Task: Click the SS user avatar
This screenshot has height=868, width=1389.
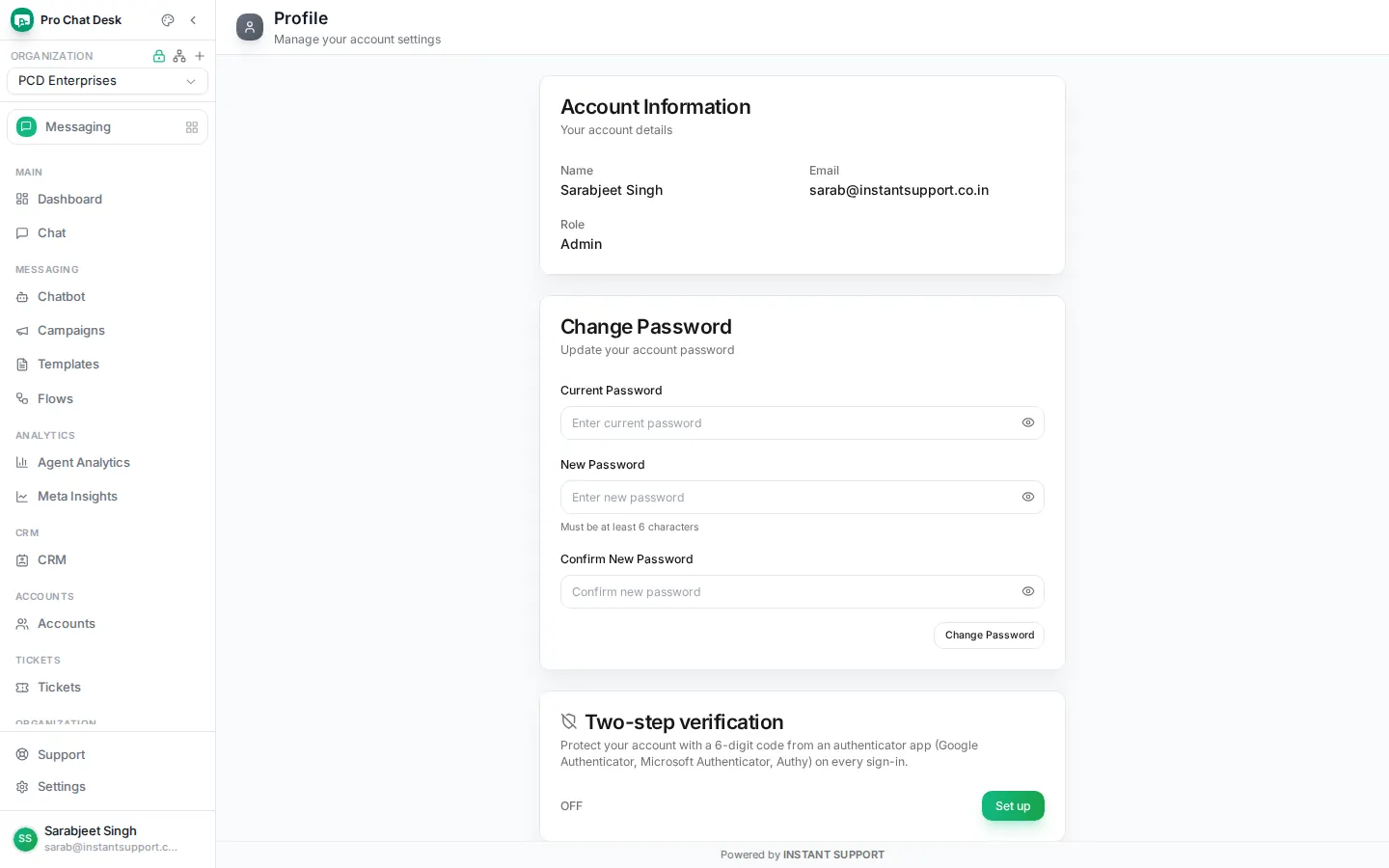Action: tap(25, 839)
